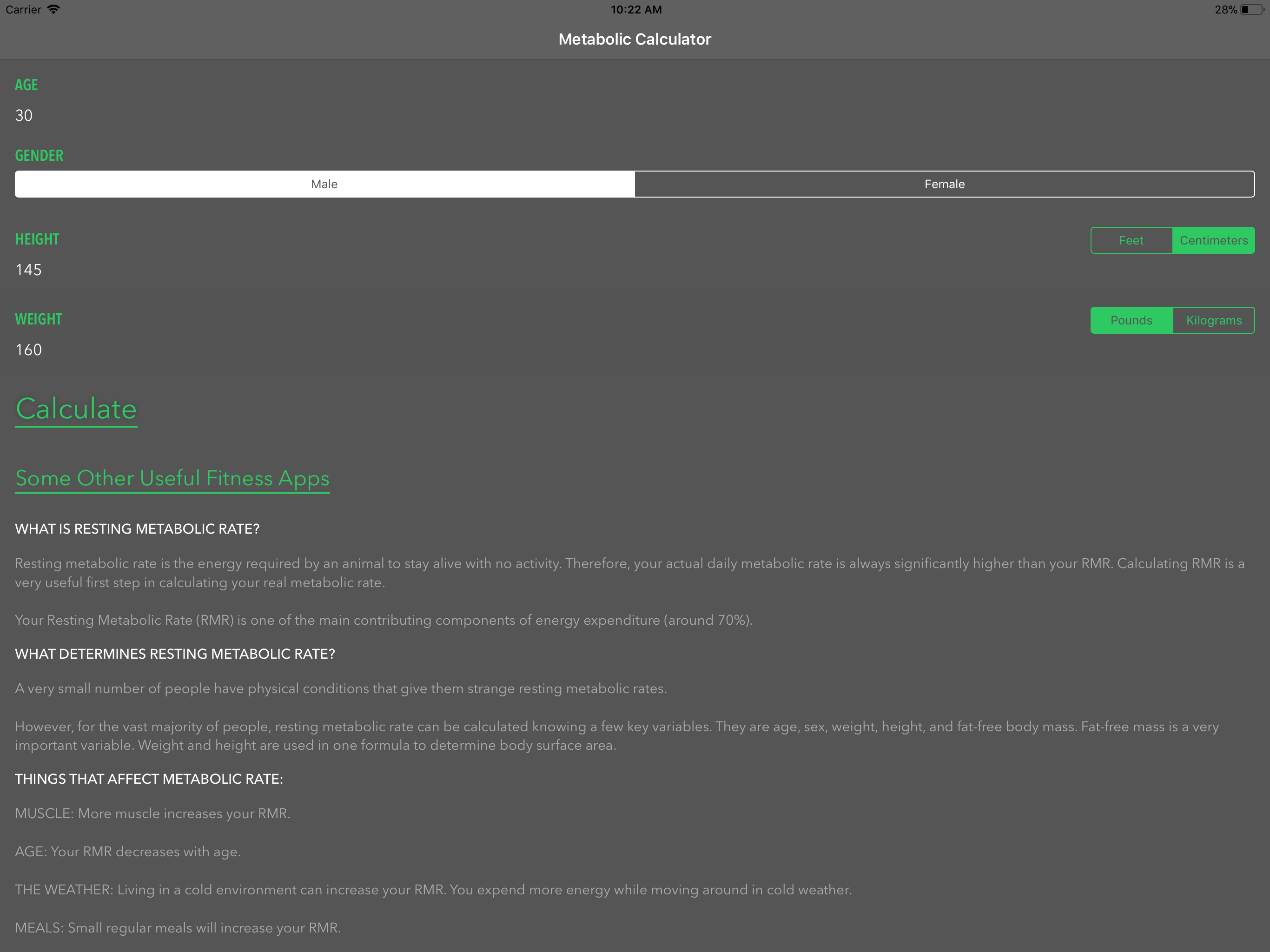Image resolution: width=1270 pixels, height=952 pixels.
Task: Select Female gender segment
Action: 945,184
